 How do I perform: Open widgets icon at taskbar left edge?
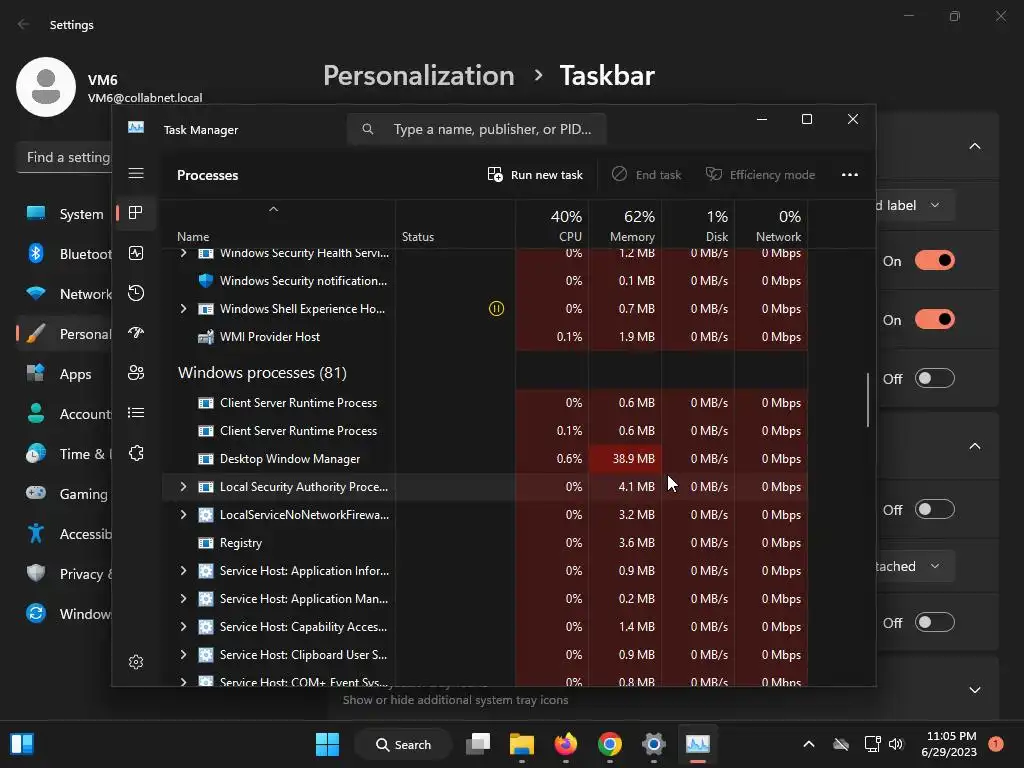(22, 744)
